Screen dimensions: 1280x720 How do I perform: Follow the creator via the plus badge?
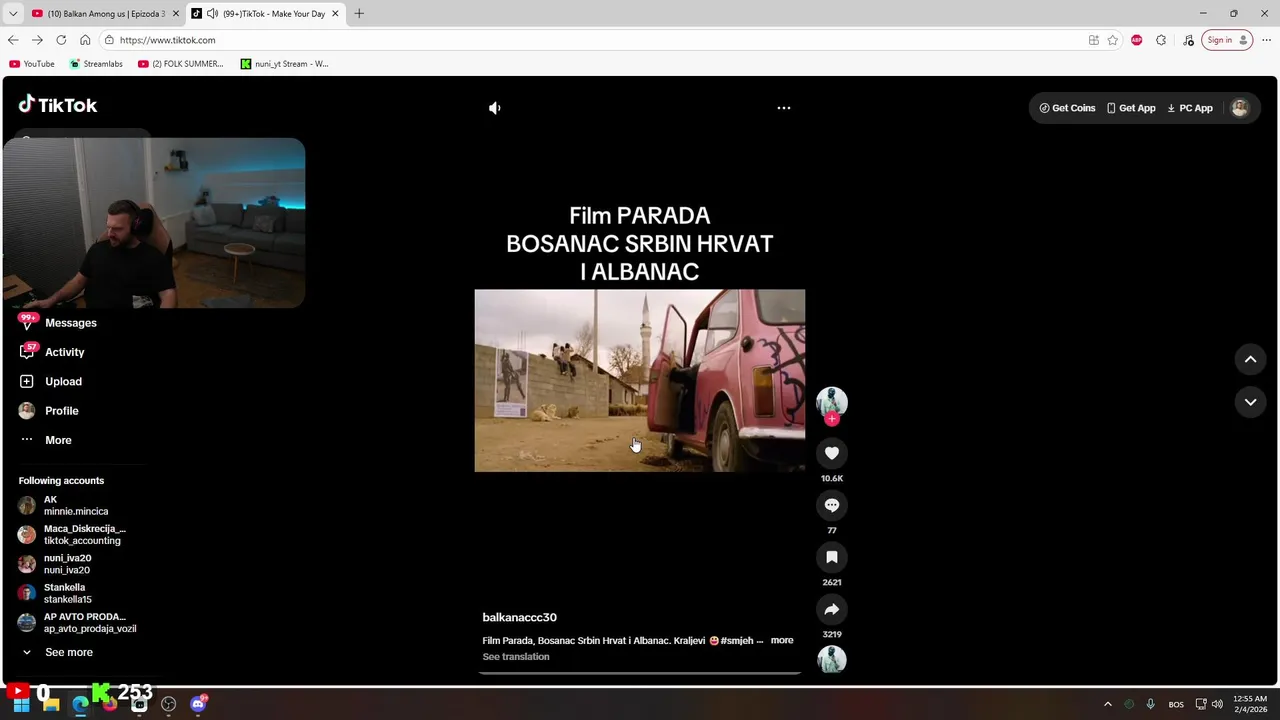coord(832,419)
